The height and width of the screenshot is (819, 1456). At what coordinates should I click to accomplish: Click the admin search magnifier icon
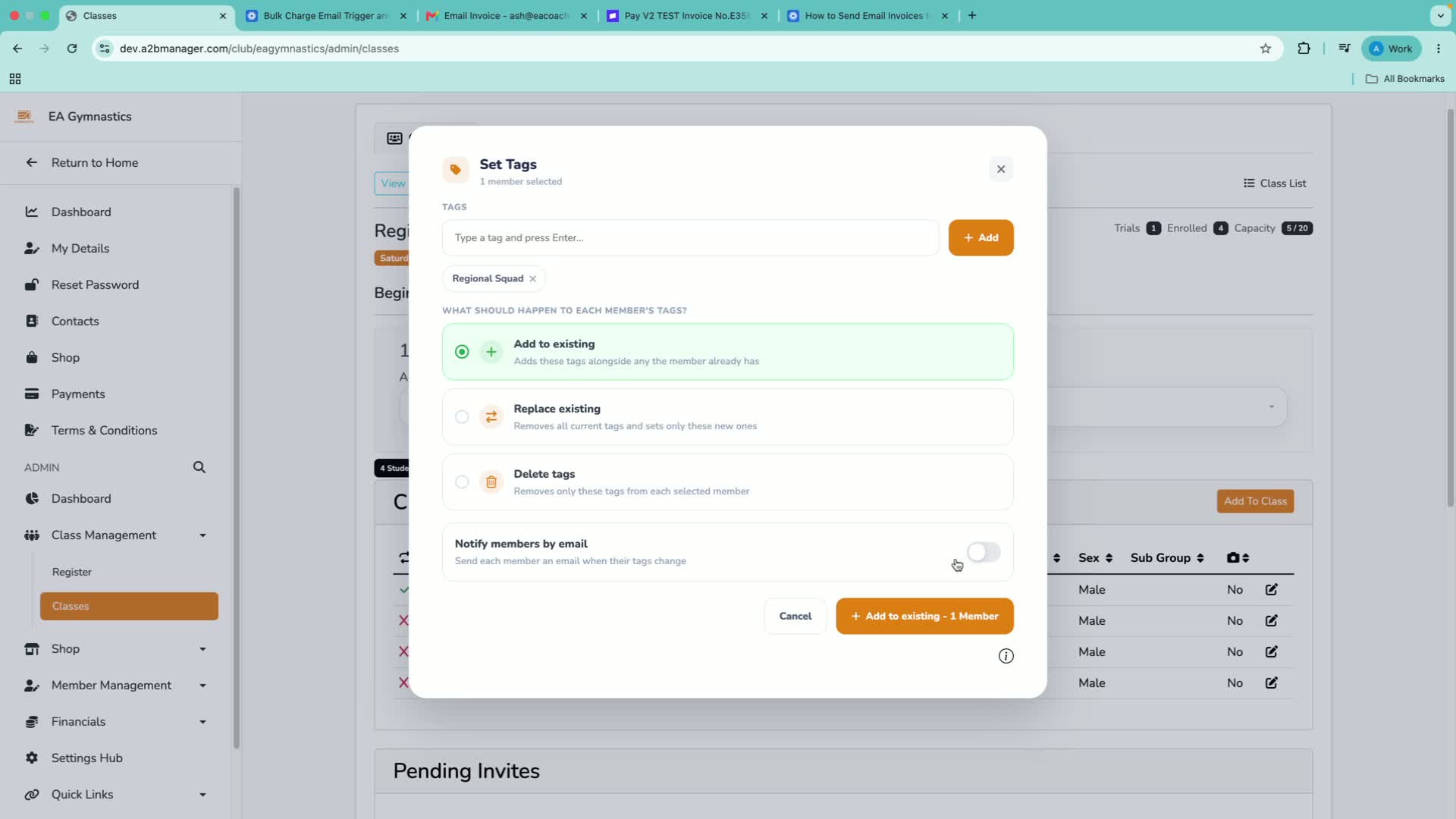pyautogui.click(x=199, y=467)
